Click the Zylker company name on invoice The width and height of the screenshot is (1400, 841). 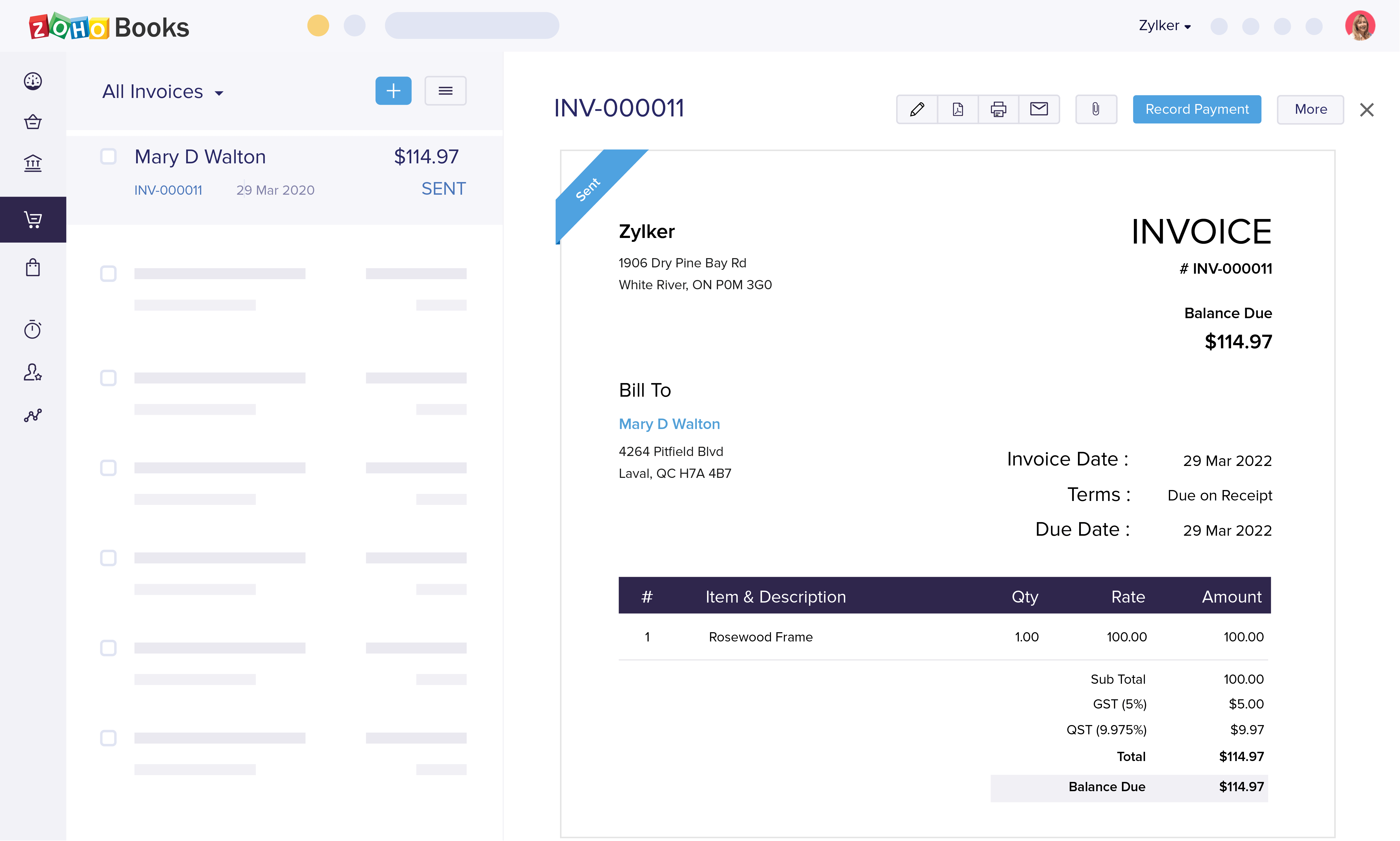647,232
